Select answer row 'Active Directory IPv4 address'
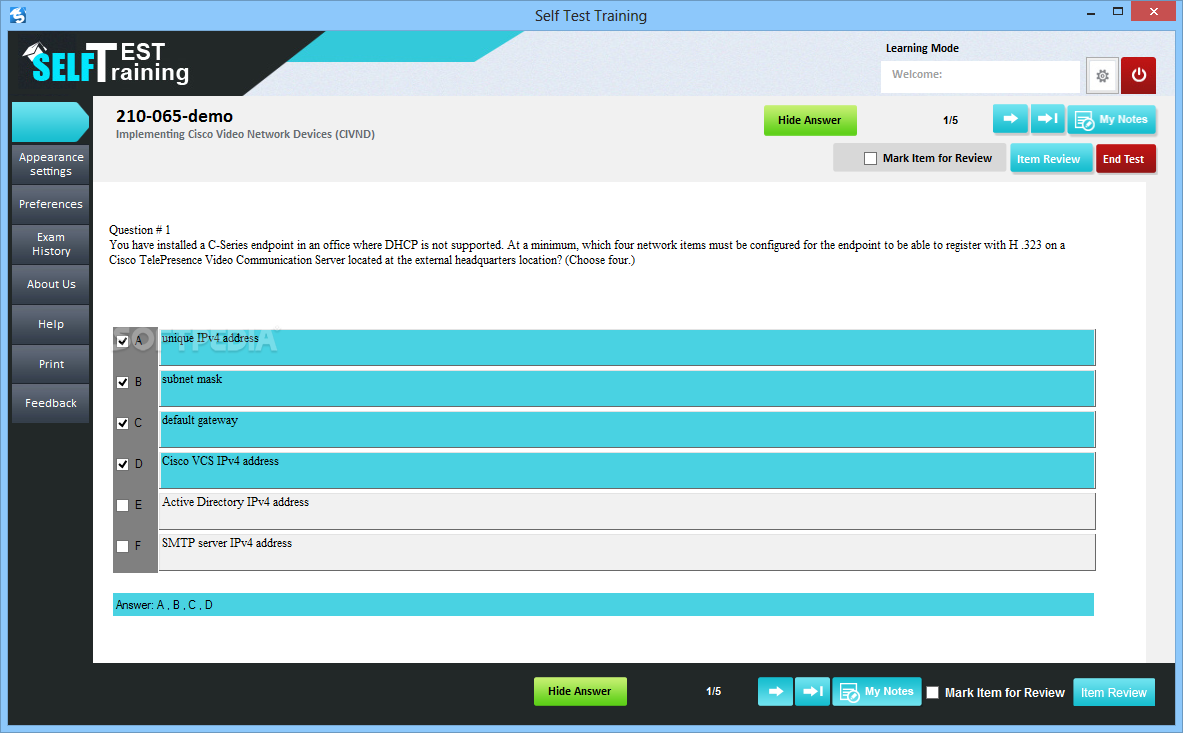 click(x=627, y=511)
